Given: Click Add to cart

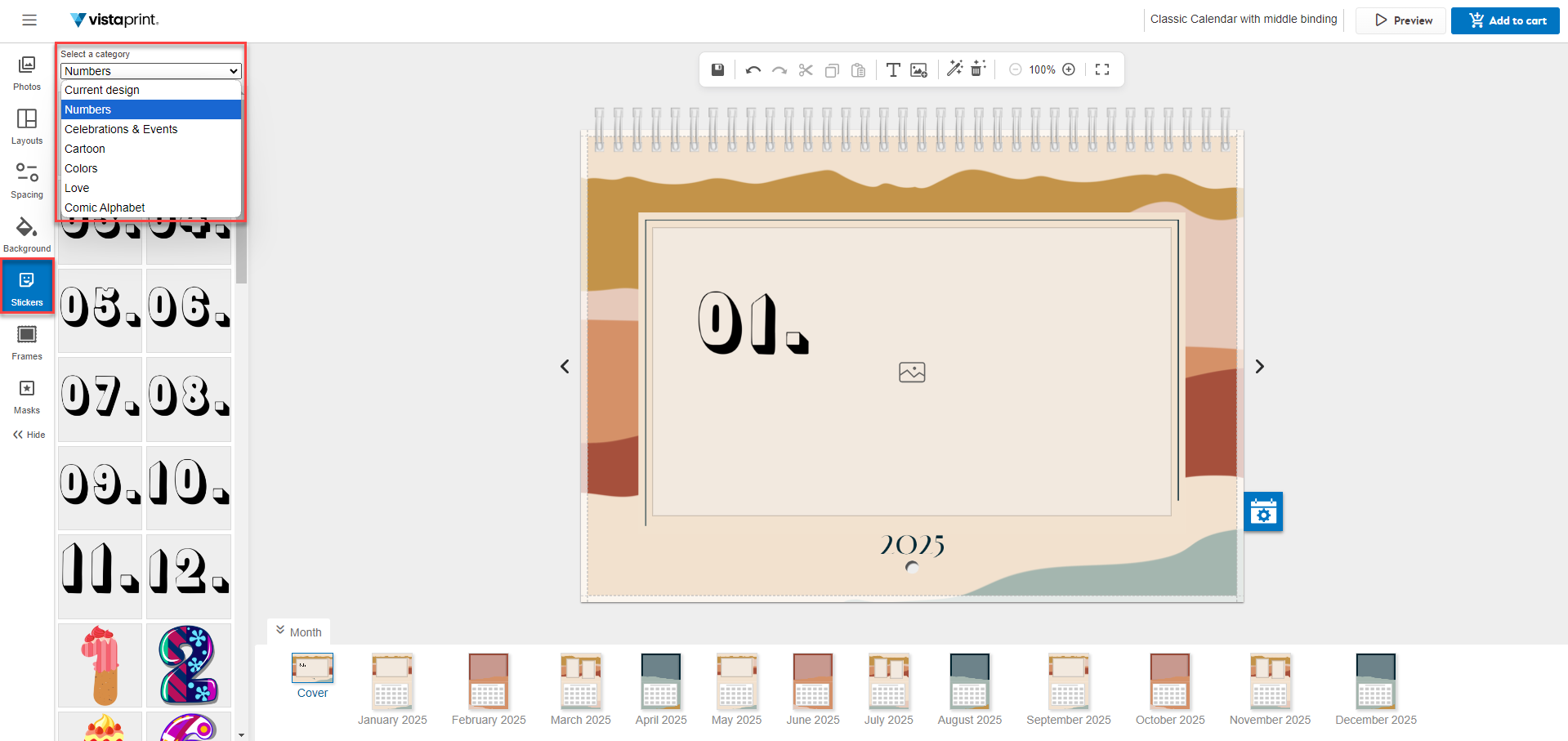Looking at the screenshot, I should pos(1505,20).
